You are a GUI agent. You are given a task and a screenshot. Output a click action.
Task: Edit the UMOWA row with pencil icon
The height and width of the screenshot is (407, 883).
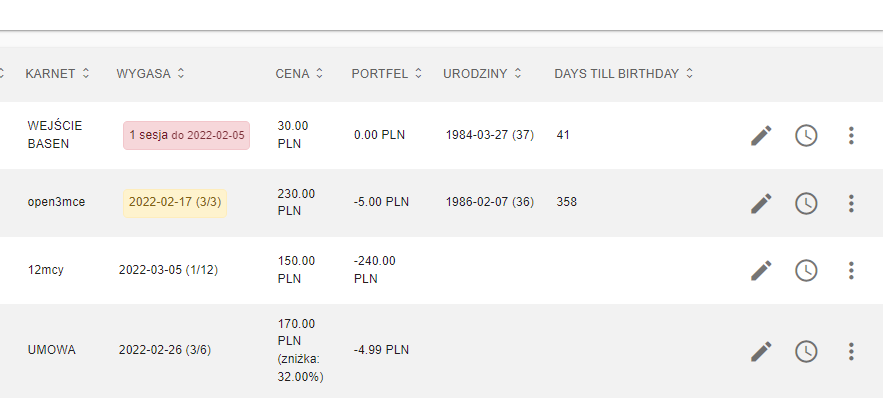(761, 351)
